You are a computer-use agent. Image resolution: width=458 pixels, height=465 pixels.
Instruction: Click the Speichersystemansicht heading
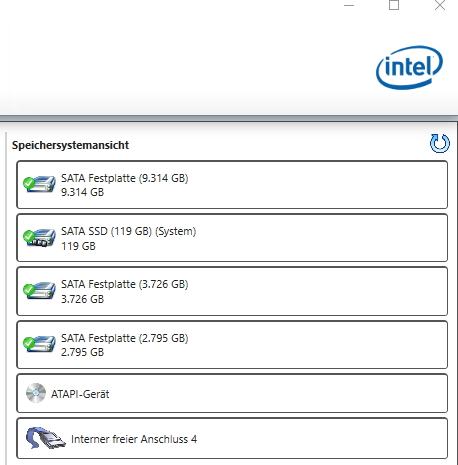(70, 145)
